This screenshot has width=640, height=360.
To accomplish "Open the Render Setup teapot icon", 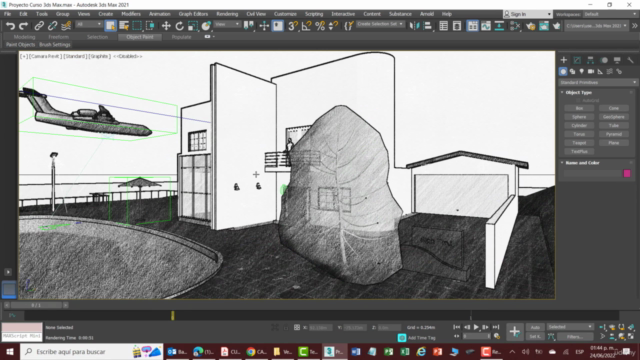I will [531, 26].
